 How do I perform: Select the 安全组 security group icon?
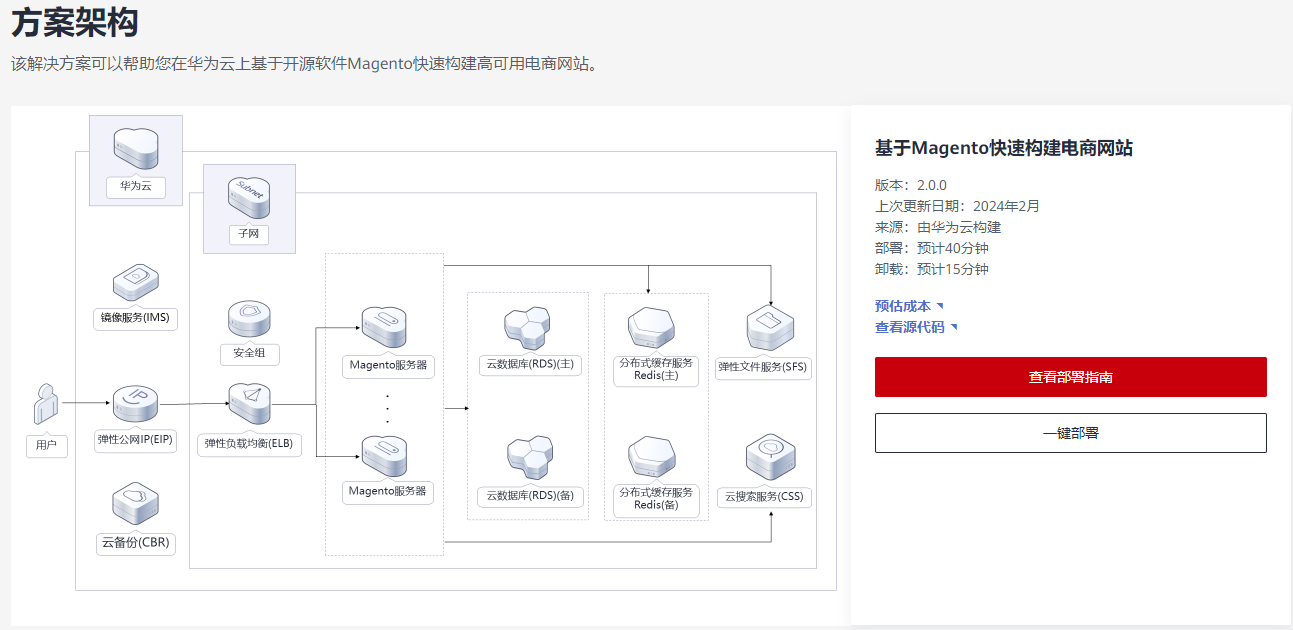250,320
